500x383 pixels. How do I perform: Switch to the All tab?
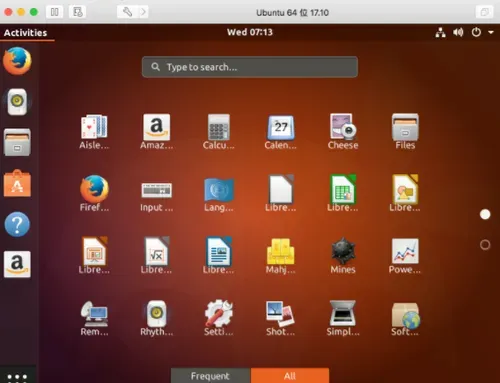[290, 376]
